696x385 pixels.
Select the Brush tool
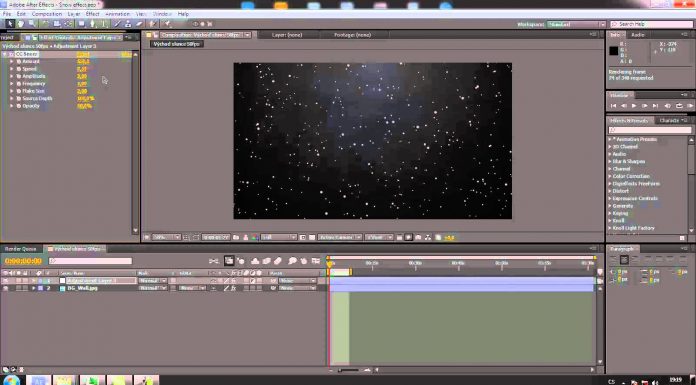117,24
